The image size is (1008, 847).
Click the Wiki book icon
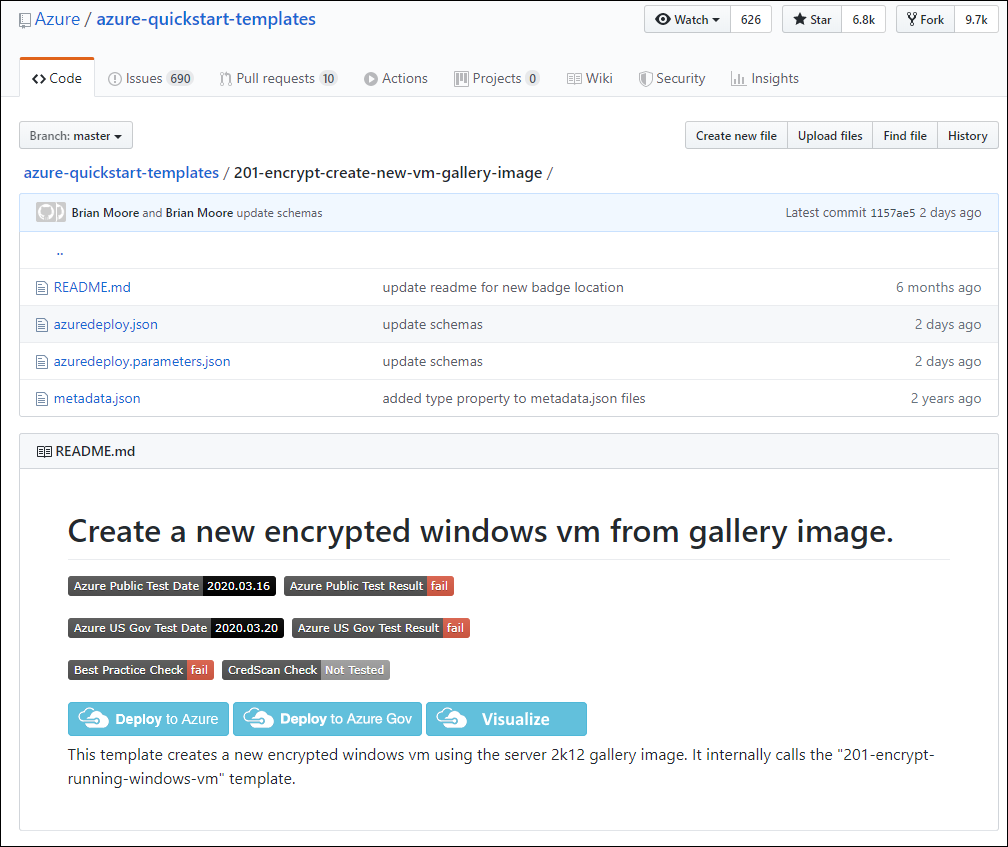[574, 79]
